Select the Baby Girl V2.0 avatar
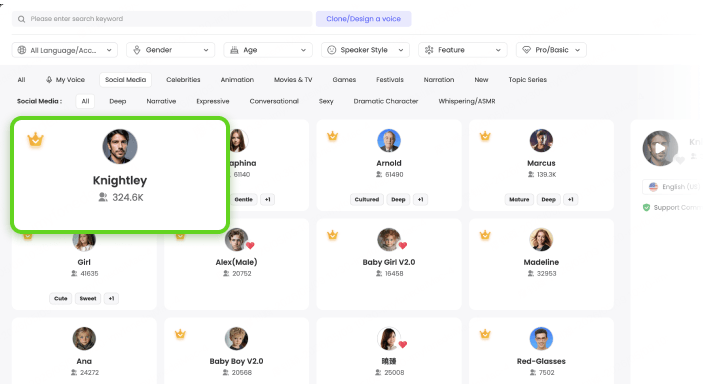 389,240
